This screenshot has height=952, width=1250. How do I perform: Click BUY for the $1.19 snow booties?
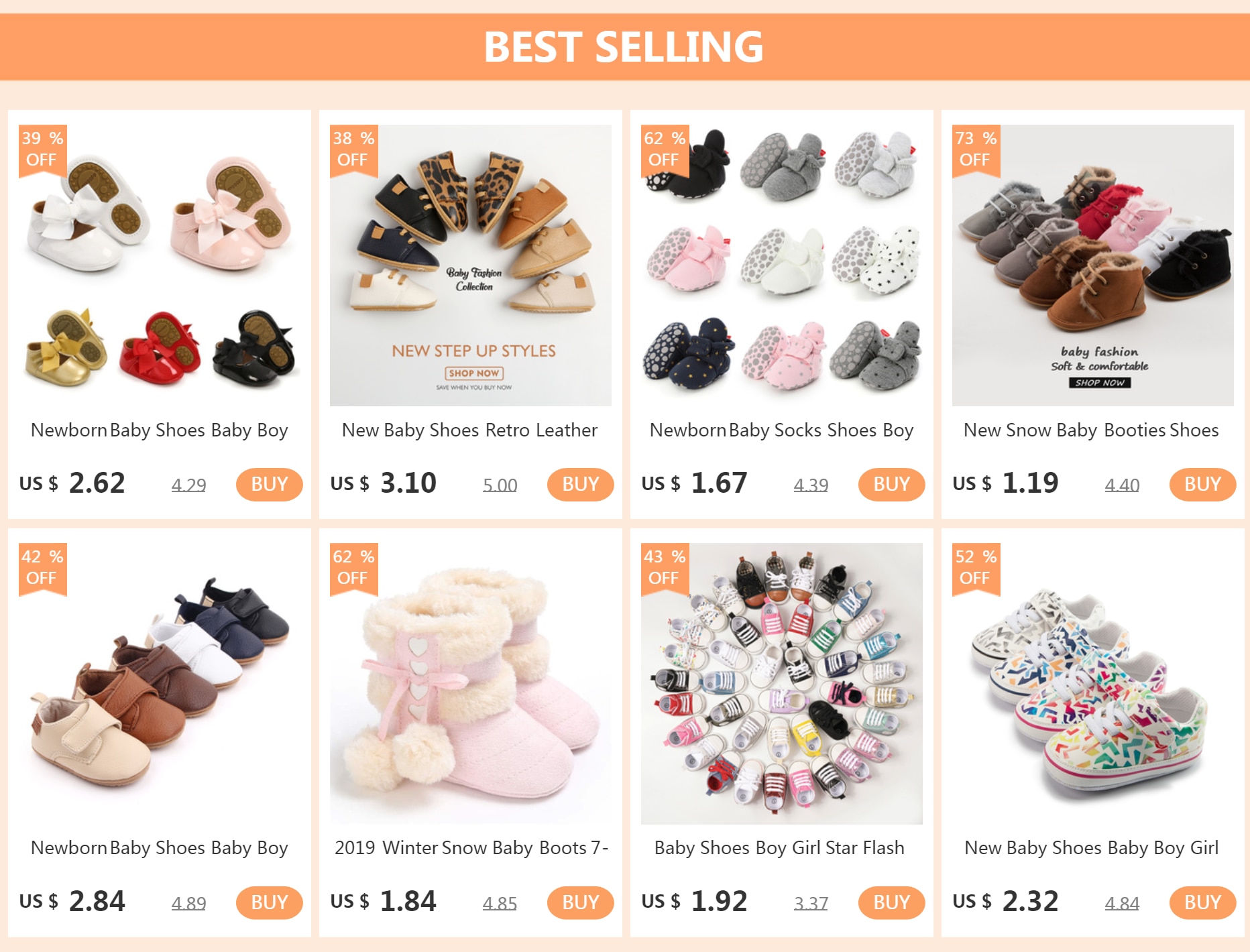(x=1202, y=484)
